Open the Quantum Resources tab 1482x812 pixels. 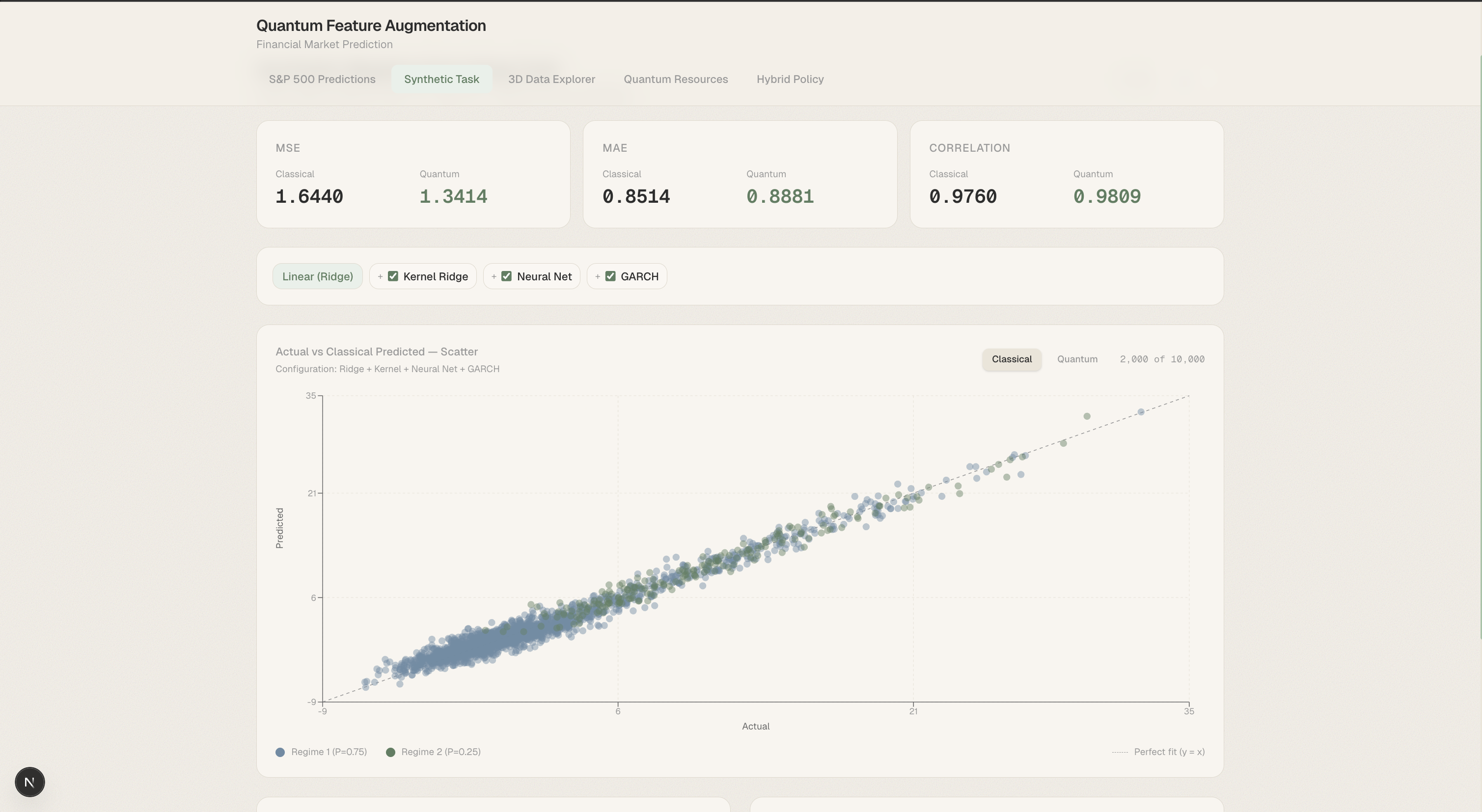point(675,80)
